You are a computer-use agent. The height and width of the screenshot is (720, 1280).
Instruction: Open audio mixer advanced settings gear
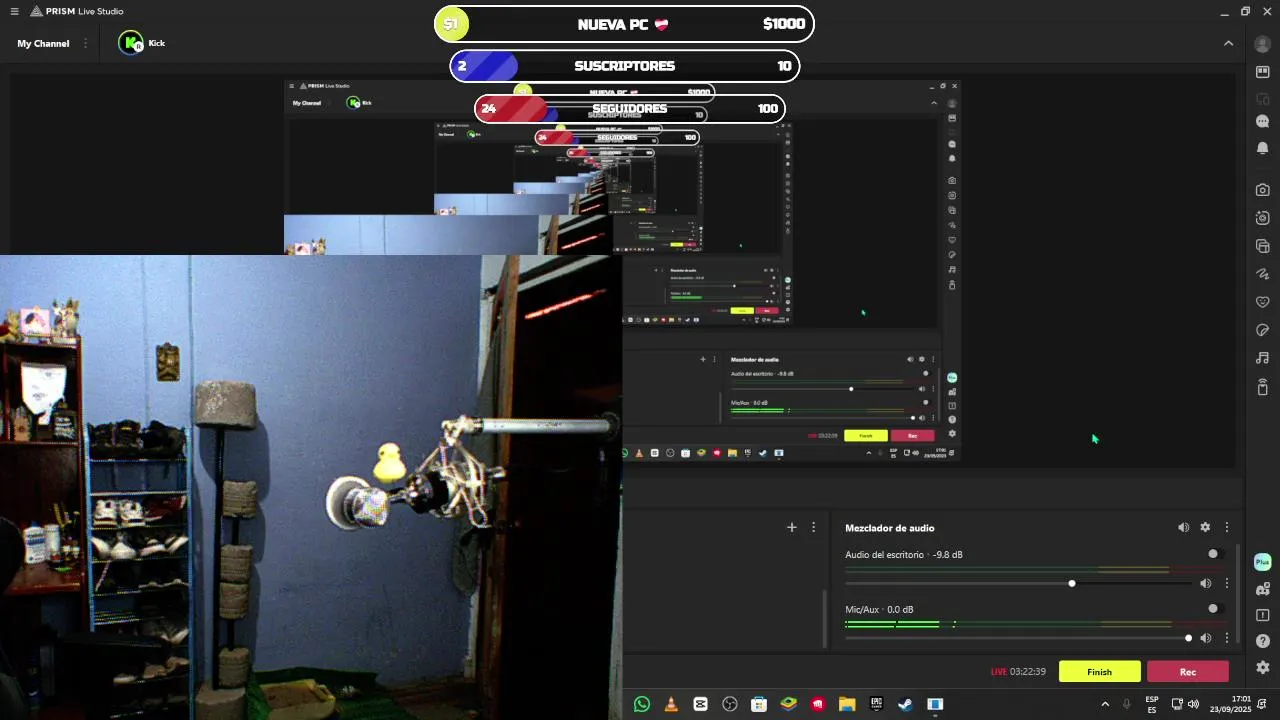(1205, 527)
